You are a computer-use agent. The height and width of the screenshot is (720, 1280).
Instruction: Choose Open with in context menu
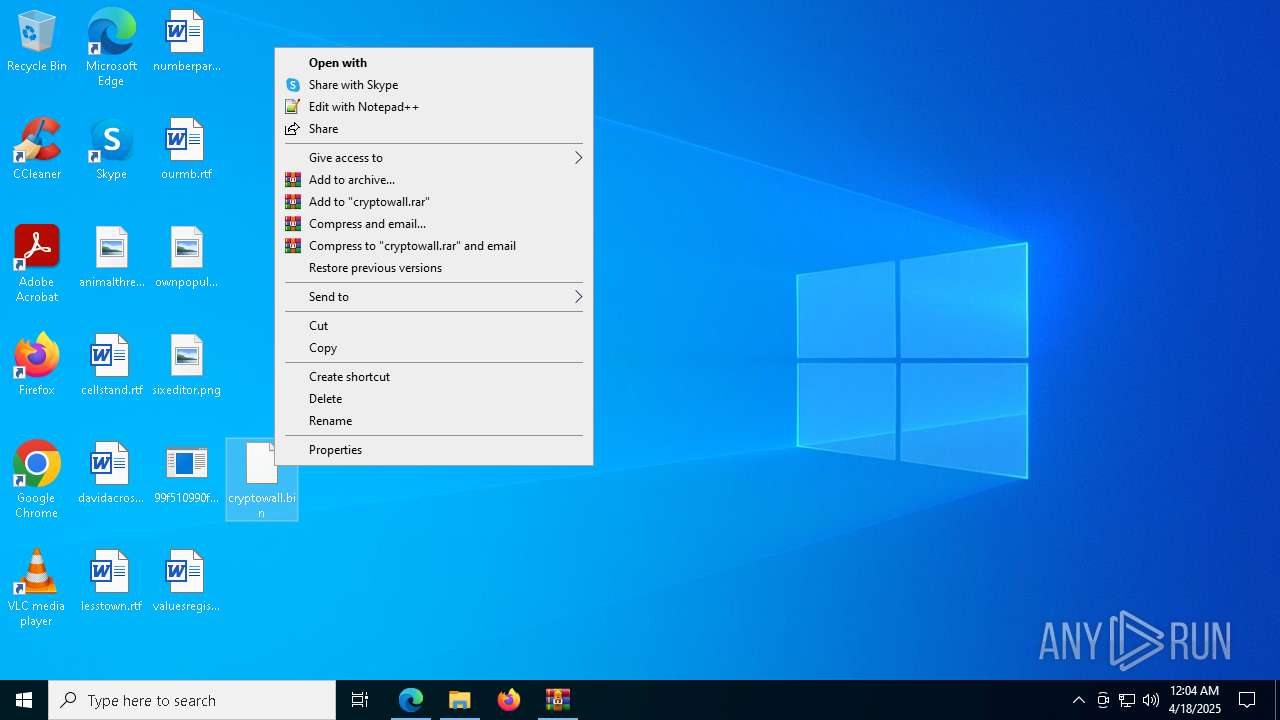[x=434, y=63]
